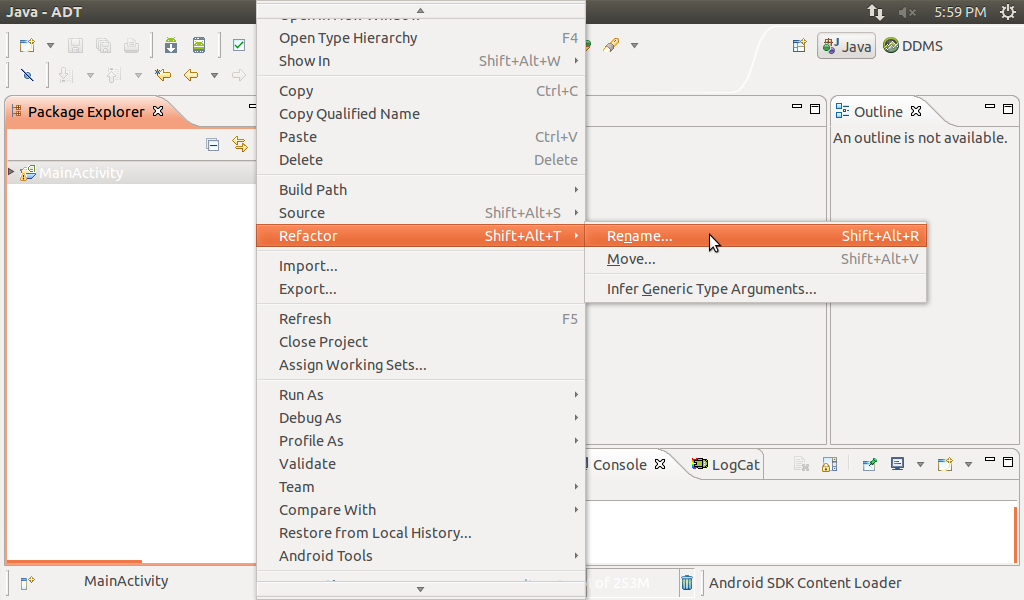This screenshot has width=1024, height=600.
Task: Open the Next Annotation dropdown arrow
Action: click(x=90, y=76)
